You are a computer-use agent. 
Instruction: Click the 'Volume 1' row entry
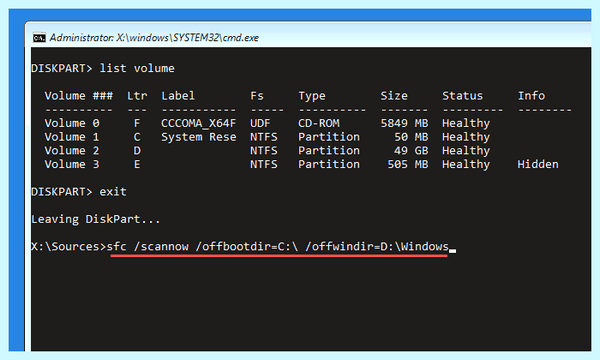72,137
